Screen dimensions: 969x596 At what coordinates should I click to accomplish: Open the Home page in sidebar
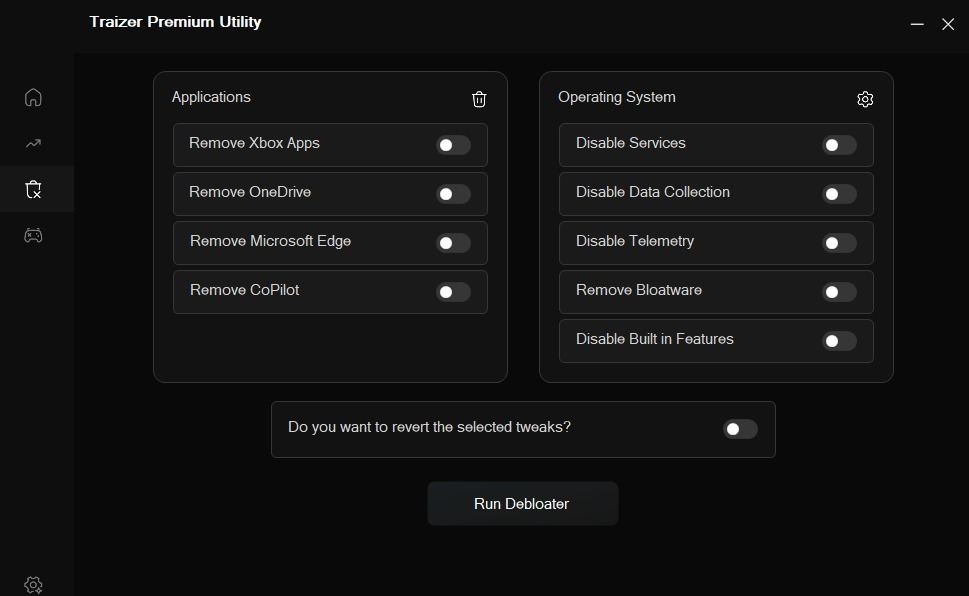[x=33, y=97]
